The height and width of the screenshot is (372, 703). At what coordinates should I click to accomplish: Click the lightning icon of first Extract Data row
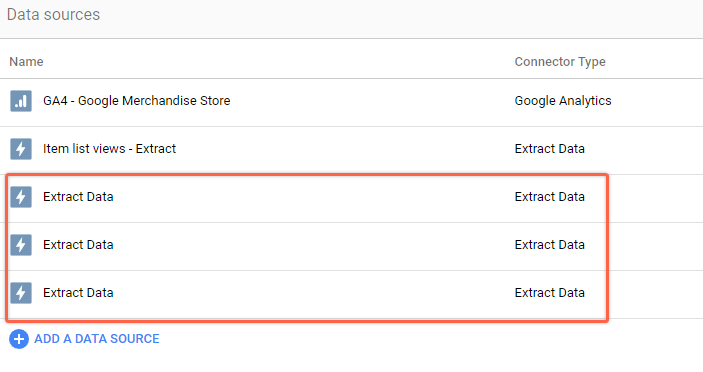point(21,197)
